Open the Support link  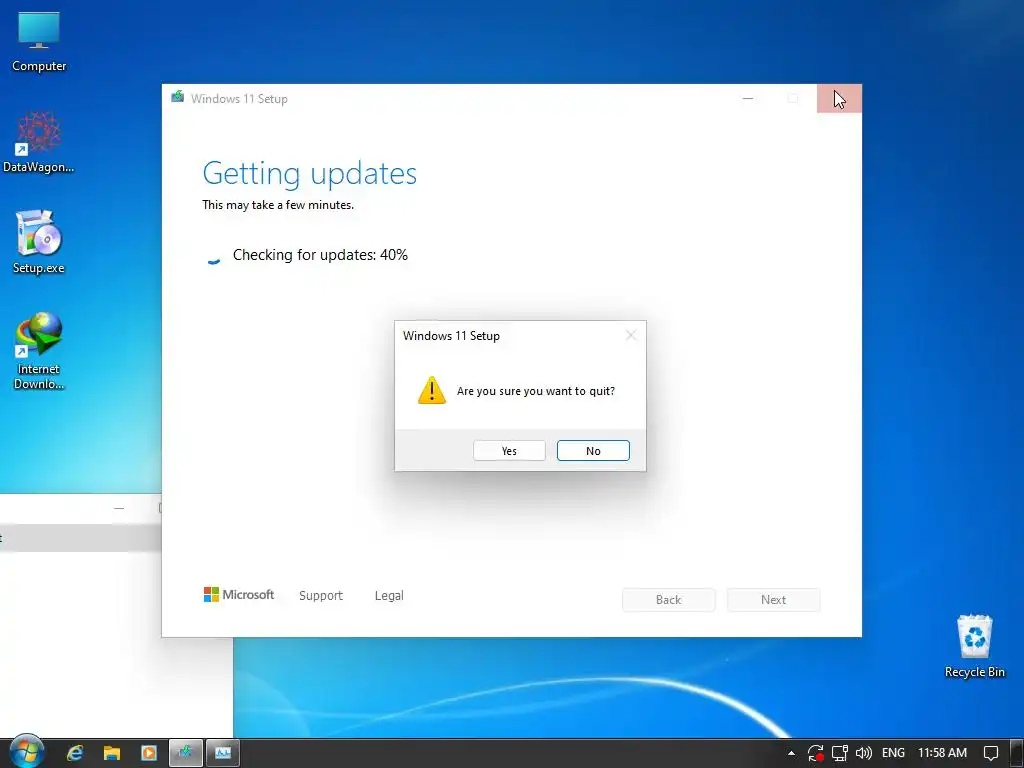pyautogui.click(x=321, y=596)
